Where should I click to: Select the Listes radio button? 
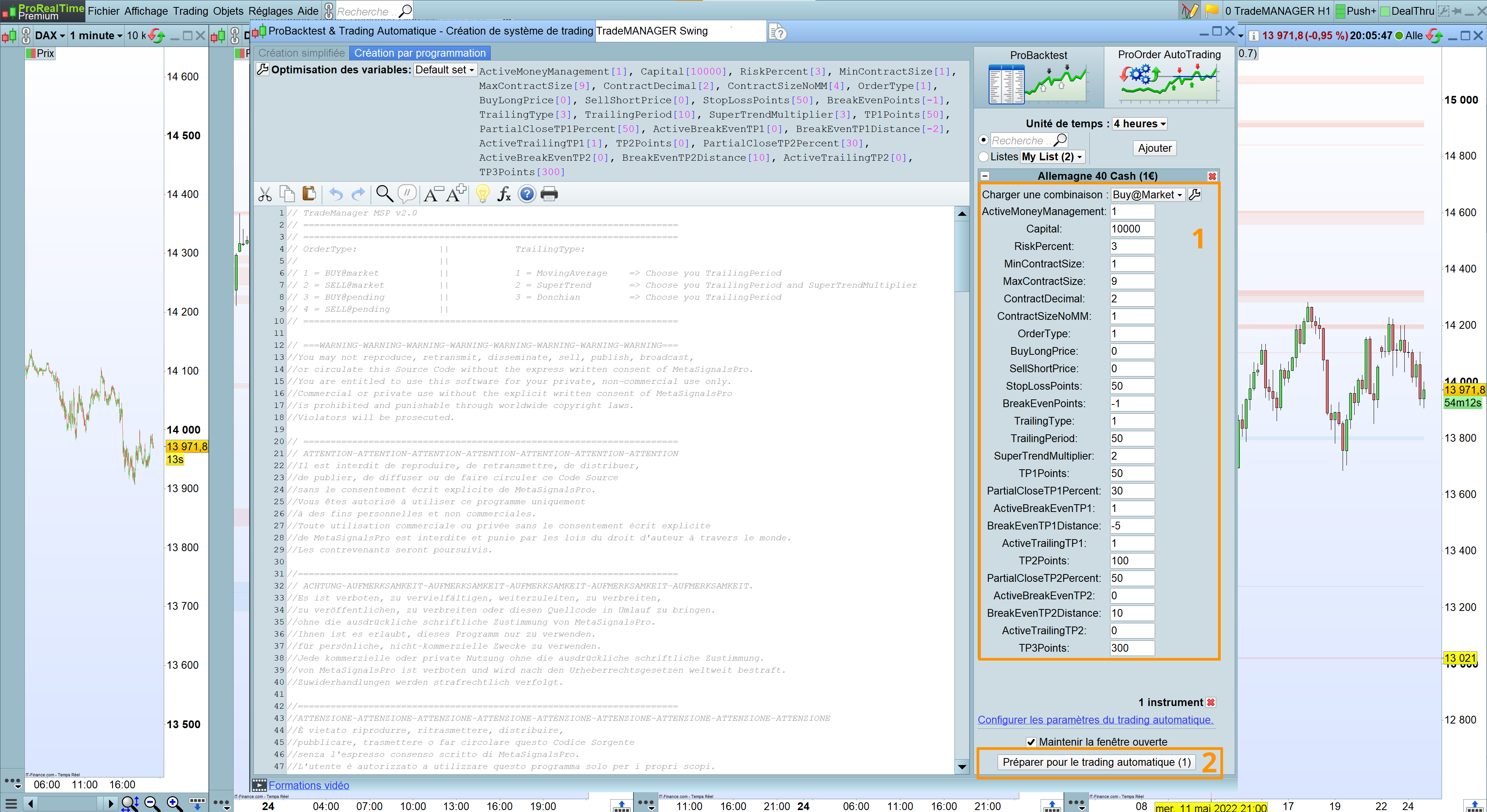coord(984,157)
